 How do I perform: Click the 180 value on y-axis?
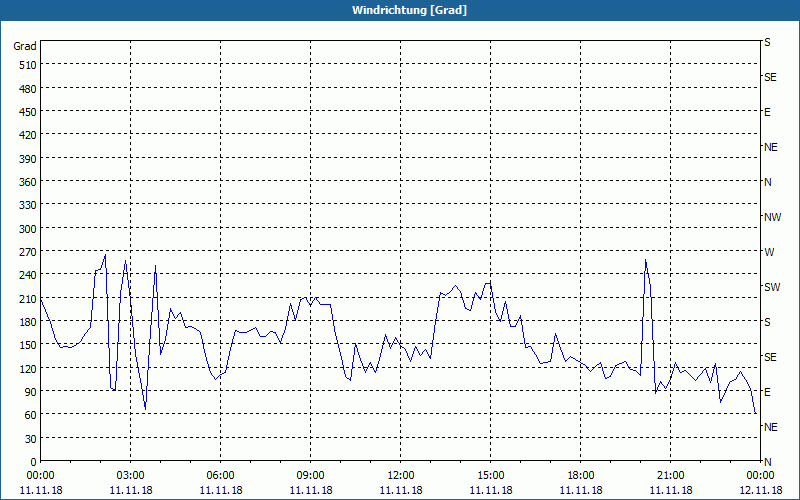tap(27, 322)
